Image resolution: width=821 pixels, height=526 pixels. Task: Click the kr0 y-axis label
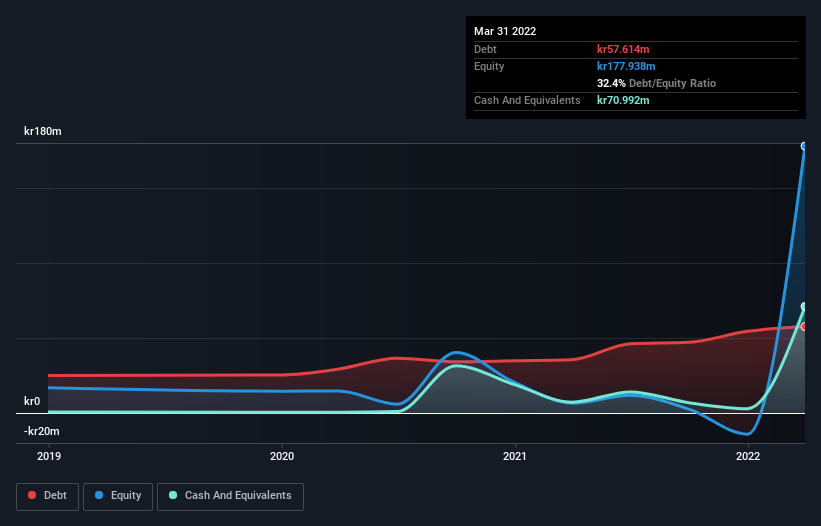(x=32, y=401)
